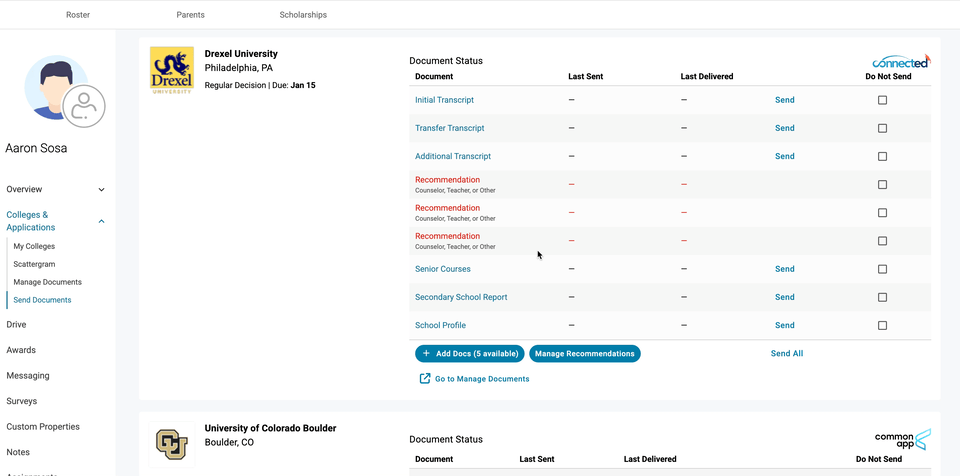This screenshot has width=960, height=476.
Task: Click the Connected logo icon
Action: pos(900,61)
